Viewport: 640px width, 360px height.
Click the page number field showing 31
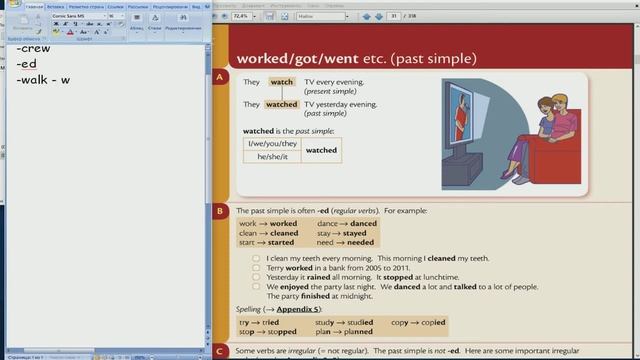click(393, 16)
